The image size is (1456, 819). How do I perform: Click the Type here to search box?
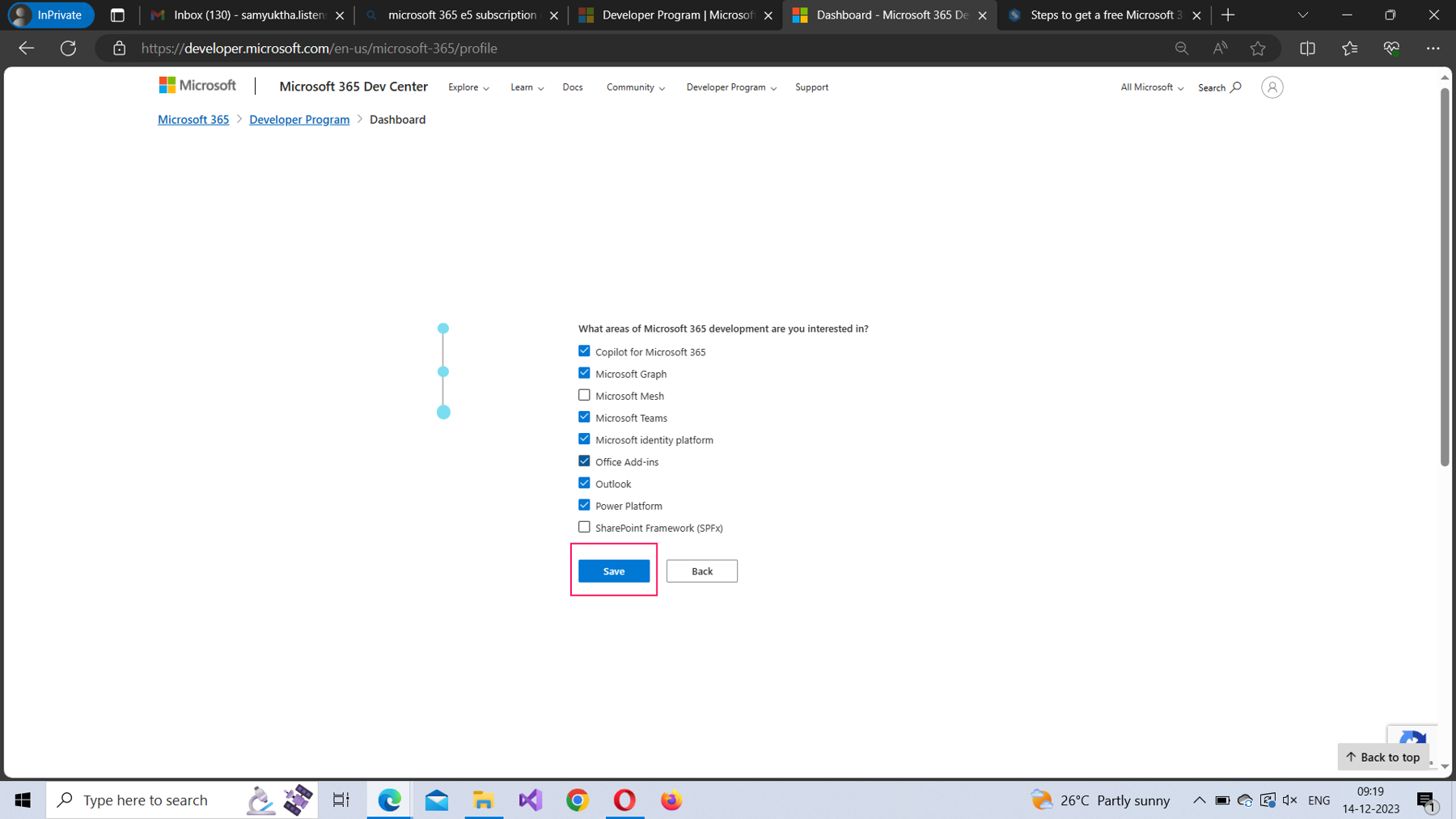[x=182, y=800]
